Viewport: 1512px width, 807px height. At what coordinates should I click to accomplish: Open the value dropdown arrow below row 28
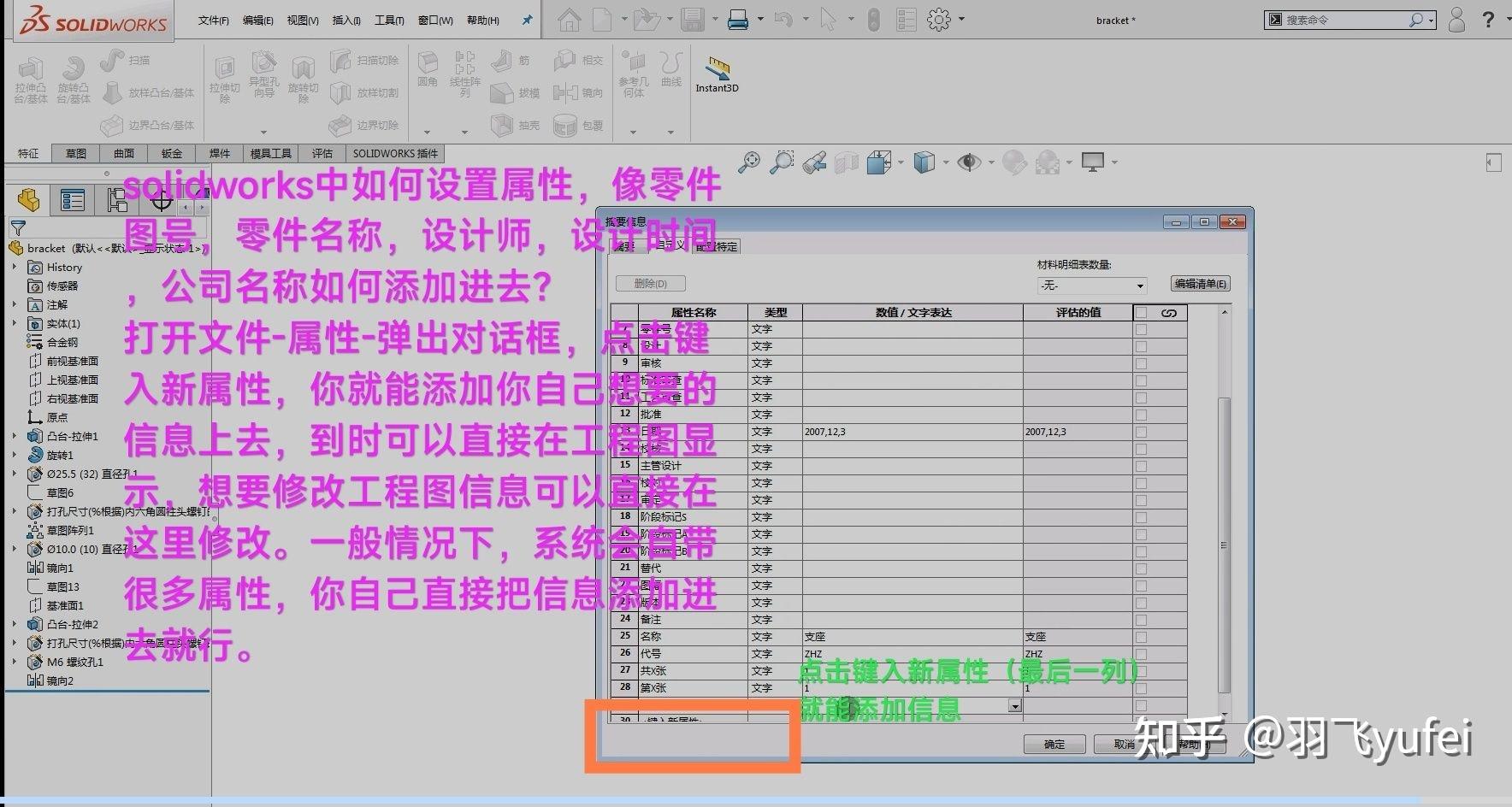[1015, 706]
